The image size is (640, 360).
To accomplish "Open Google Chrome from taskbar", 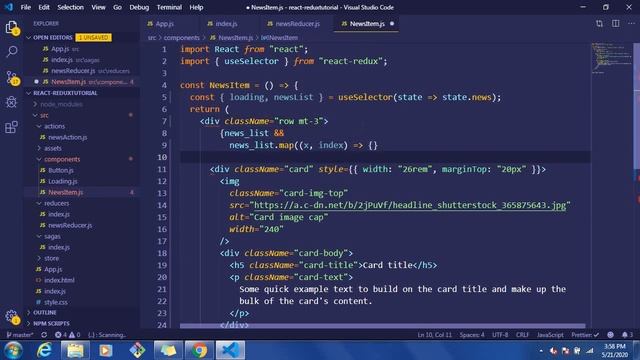I will coord(199,350).
